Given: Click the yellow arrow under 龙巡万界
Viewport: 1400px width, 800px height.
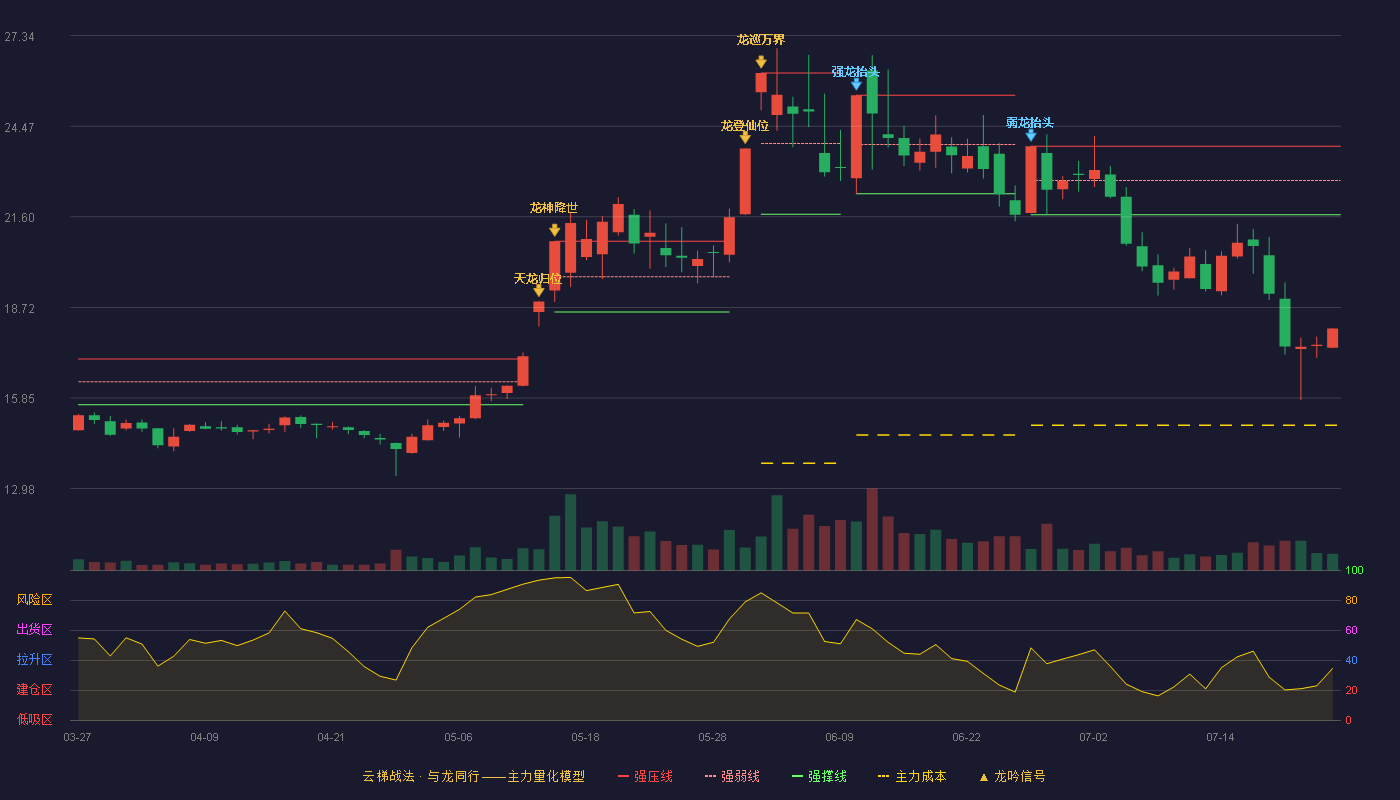Looking at the screenshot, I should pyautogui.click(x=761, y=62).
